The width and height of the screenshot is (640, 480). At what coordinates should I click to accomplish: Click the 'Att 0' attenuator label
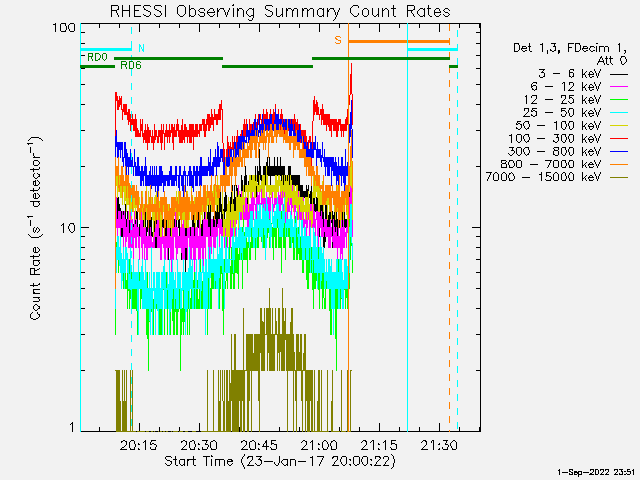click(x=612, y=61)
